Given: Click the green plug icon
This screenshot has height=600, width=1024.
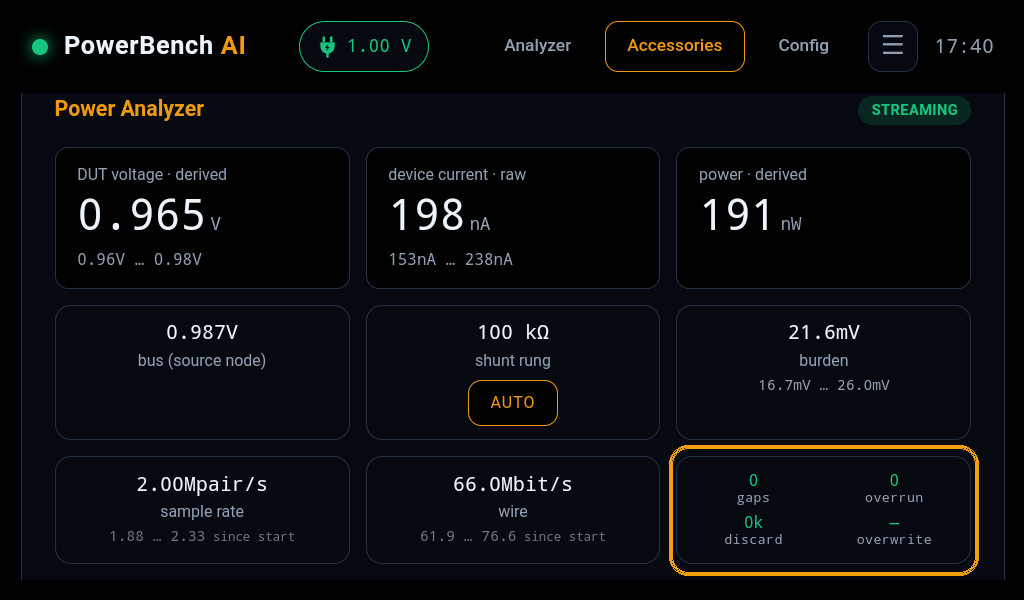Looking at the screenshot, I should 328,46.
